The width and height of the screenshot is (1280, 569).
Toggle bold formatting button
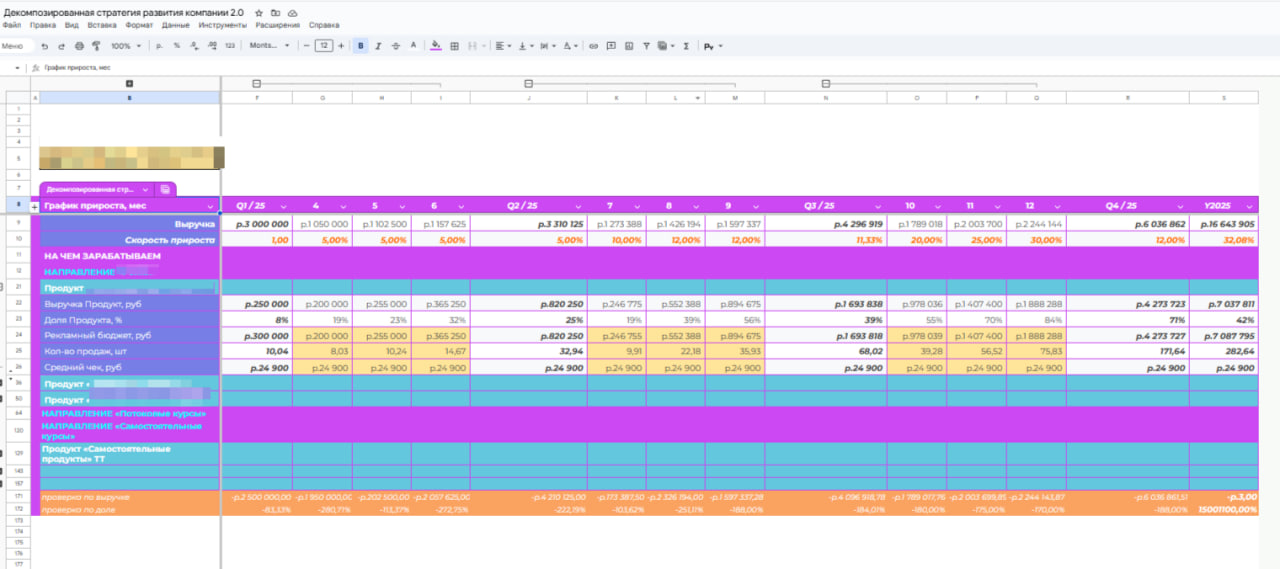pyautogui.click(x=360, y=46)
